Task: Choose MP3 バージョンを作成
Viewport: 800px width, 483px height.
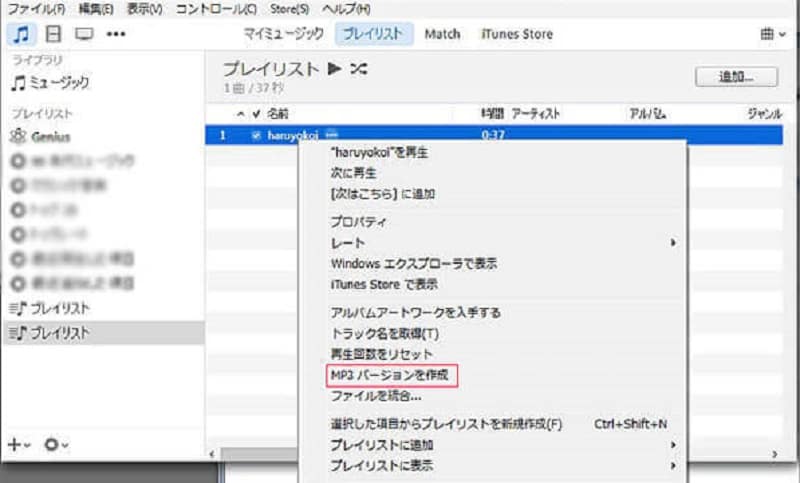Action: 390,375
